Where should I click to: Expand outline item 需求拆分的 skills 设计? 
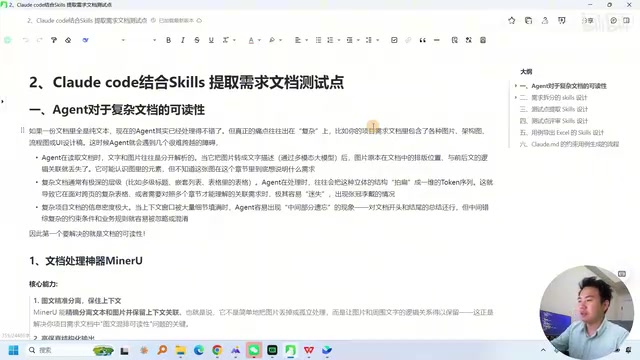[x=516, y=98]
